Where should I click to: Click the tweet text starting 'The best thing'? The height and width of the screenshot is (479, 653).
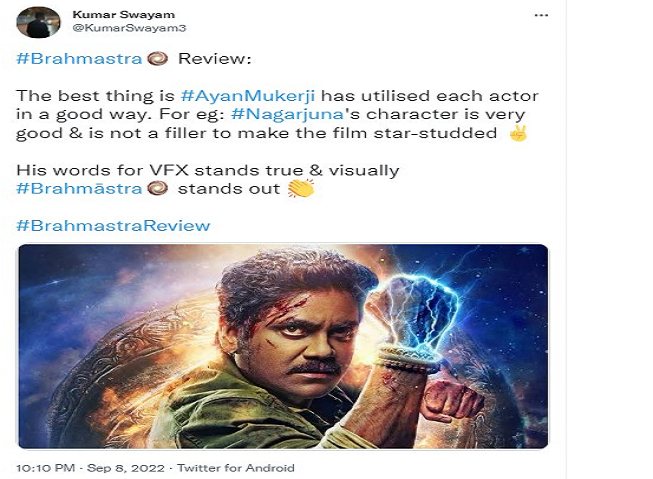click(278, 115)
